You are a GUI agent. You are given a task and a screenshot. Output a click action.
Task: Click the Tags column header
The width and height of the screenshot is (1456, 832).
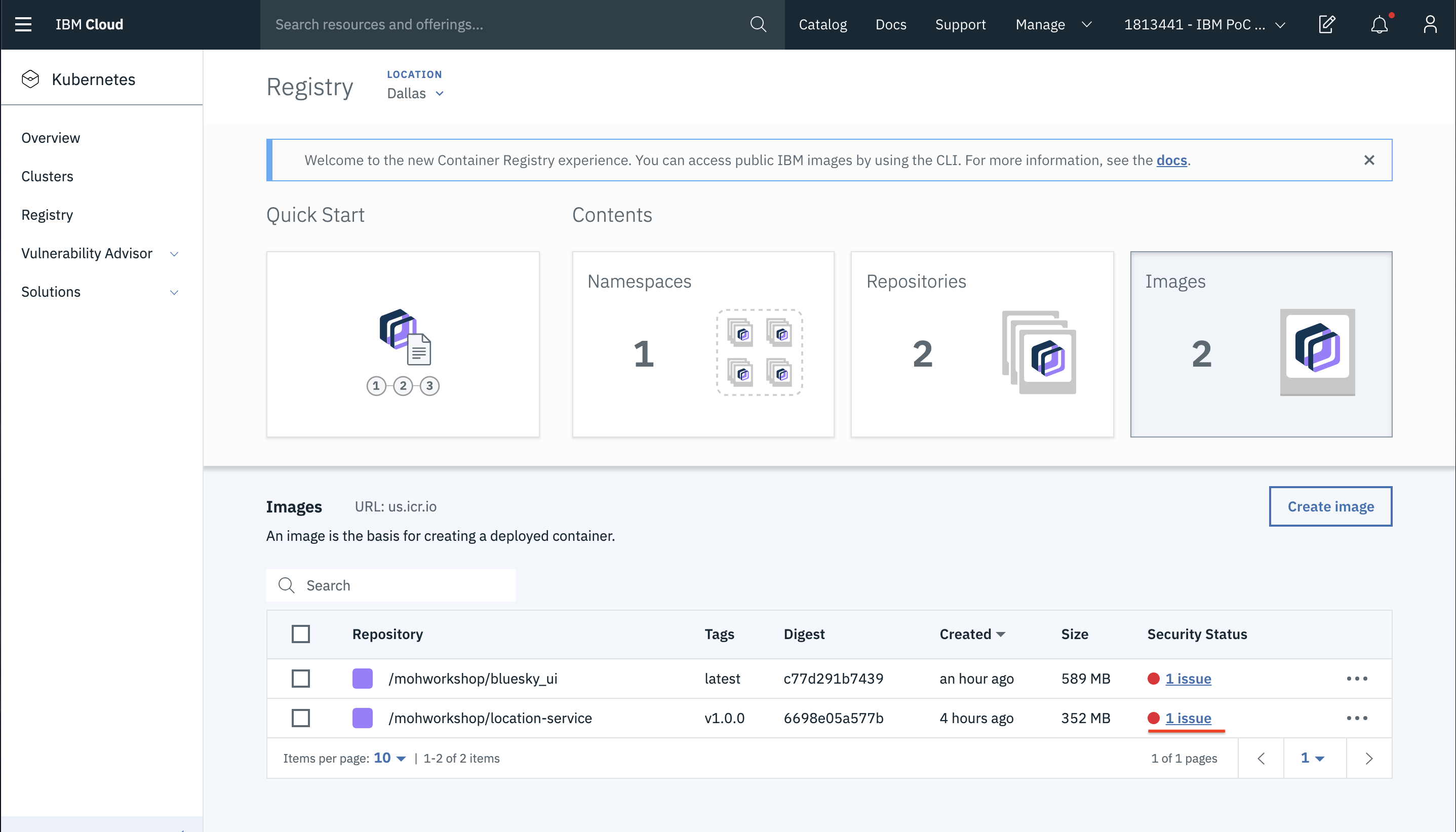[x=719, y=633]
